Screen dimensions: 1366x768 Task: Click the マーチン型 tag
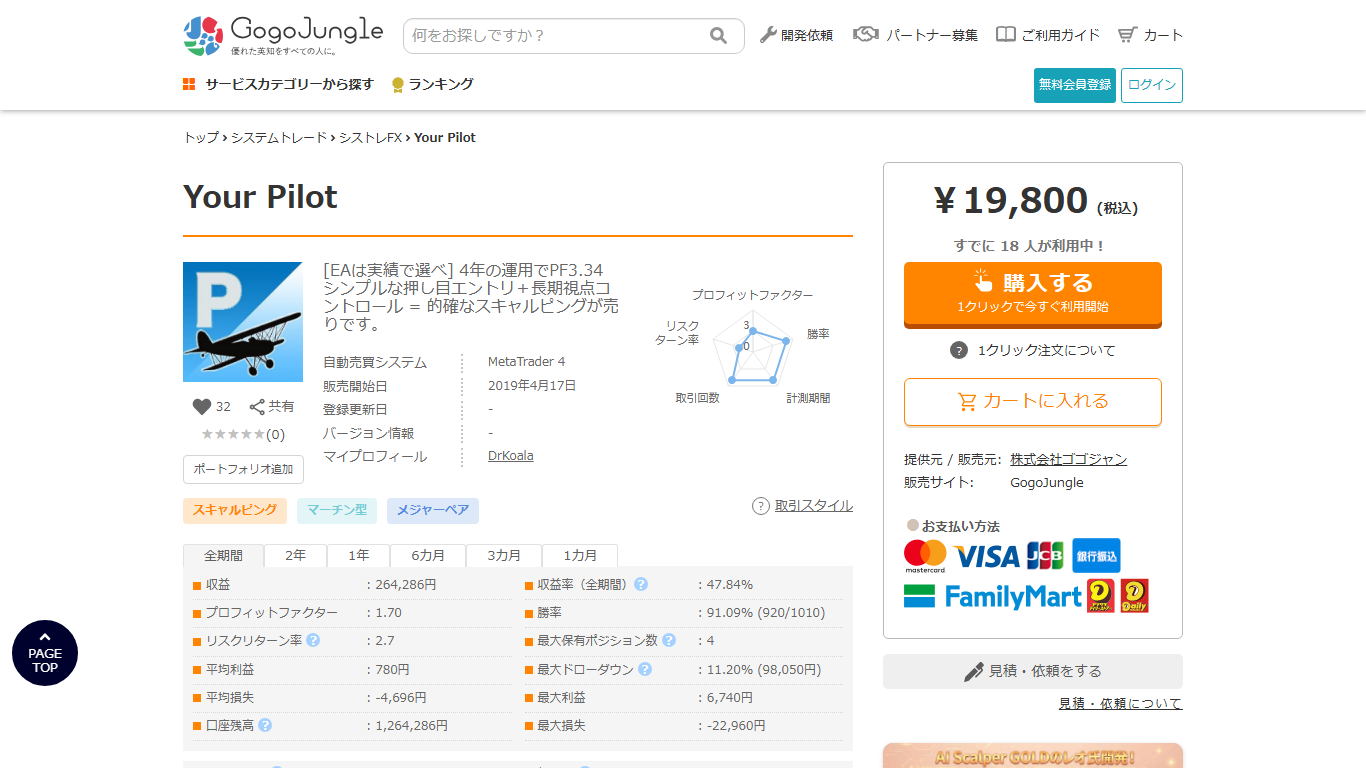pyautogui.click(x=337, y=510)
